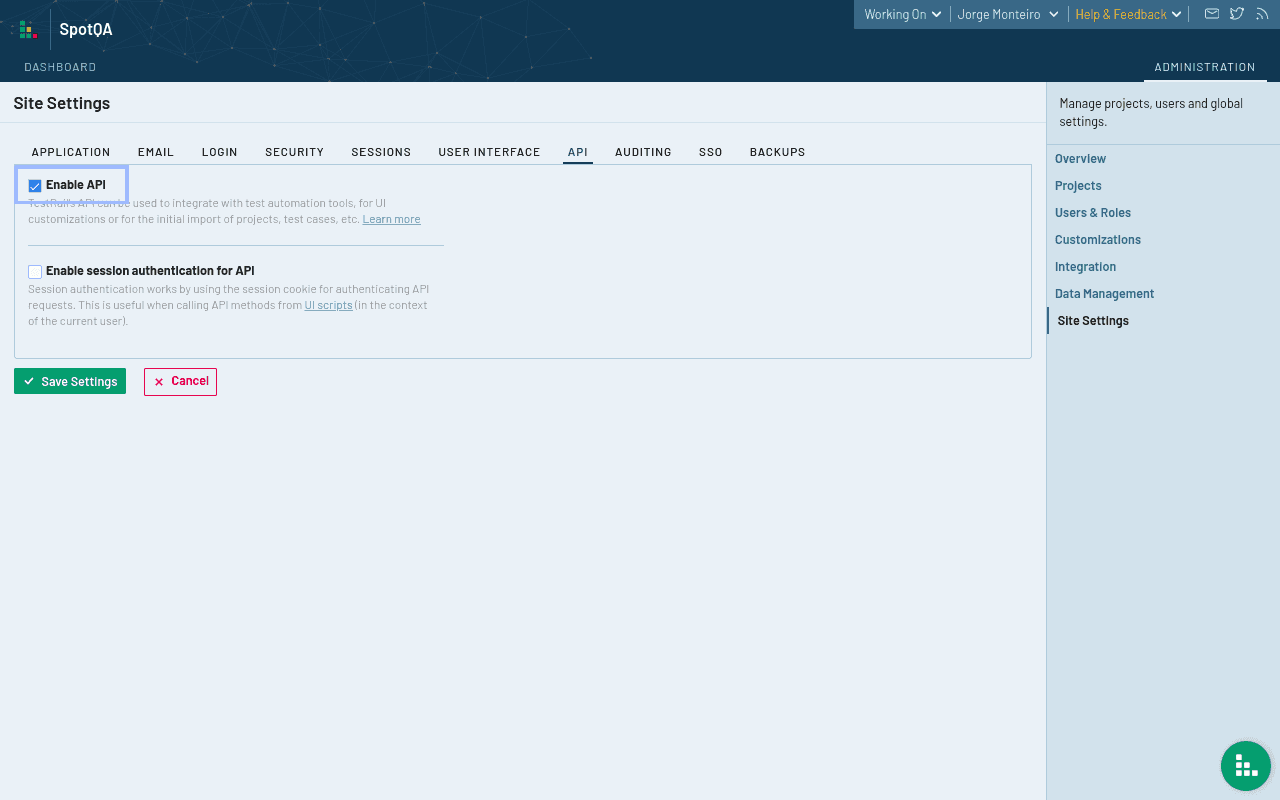Cancel the settings changes
Image resolution: width=1280 pixels, height=800 pixels.
point(180,381)
